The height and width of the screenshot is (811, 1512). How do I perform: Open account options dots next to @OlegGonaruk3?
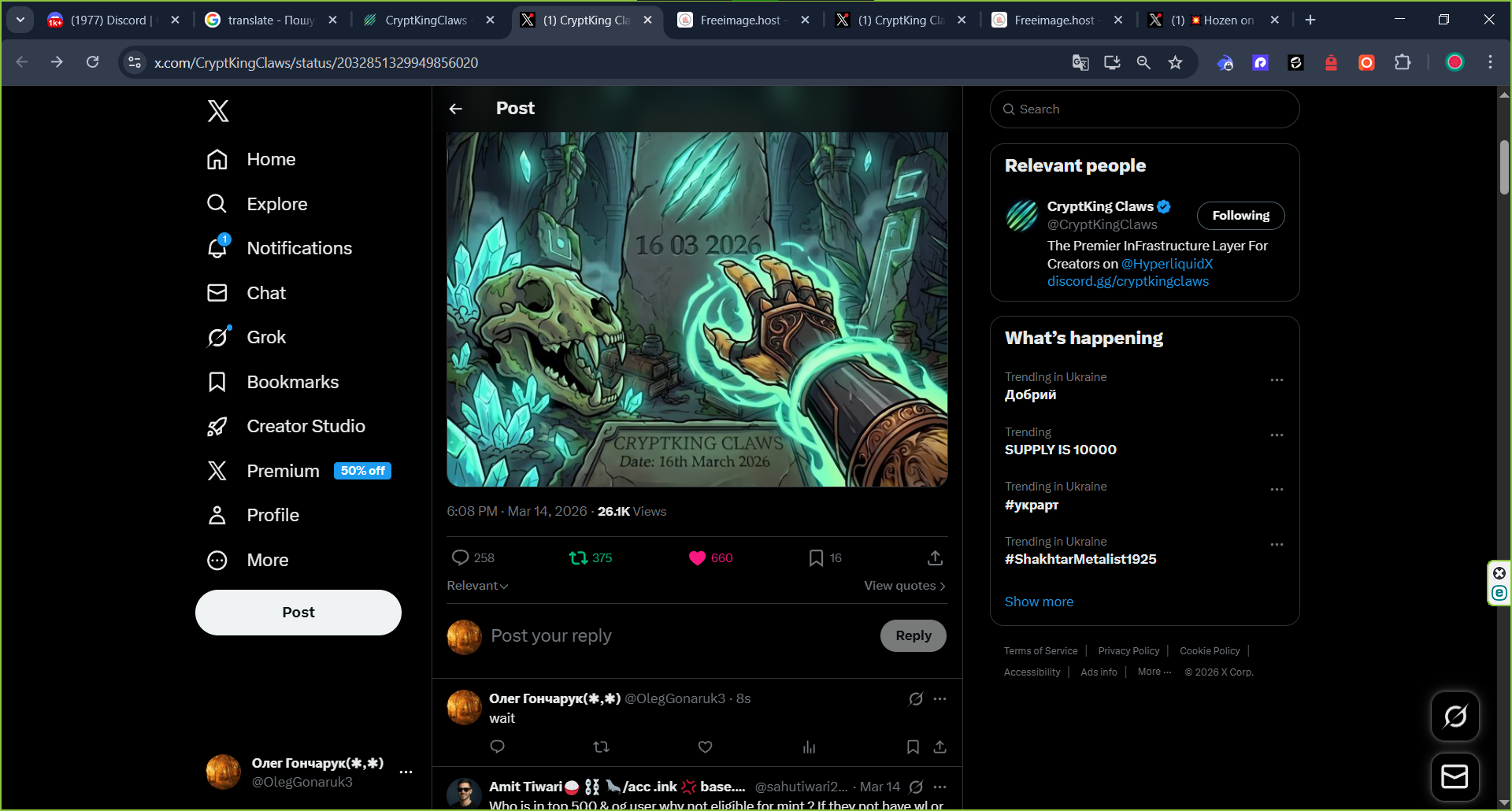click(406, 772)
